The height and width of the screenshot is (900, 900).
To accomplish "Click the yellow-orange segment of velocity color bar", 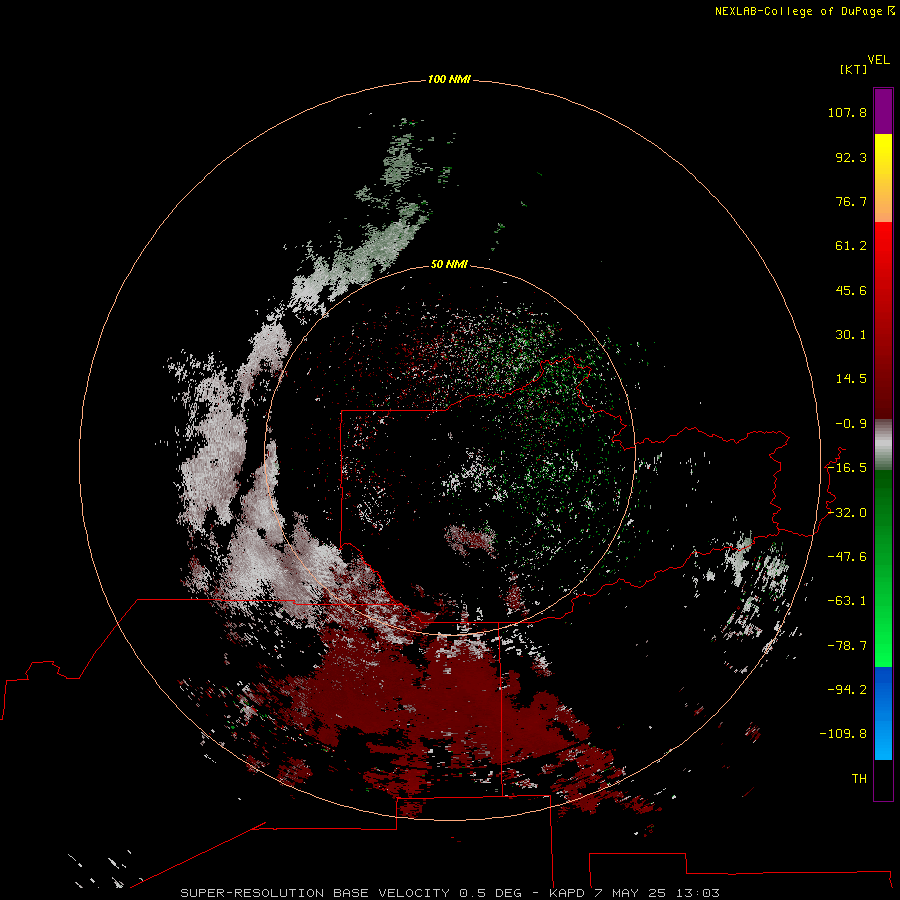I will tap(883, 178).
